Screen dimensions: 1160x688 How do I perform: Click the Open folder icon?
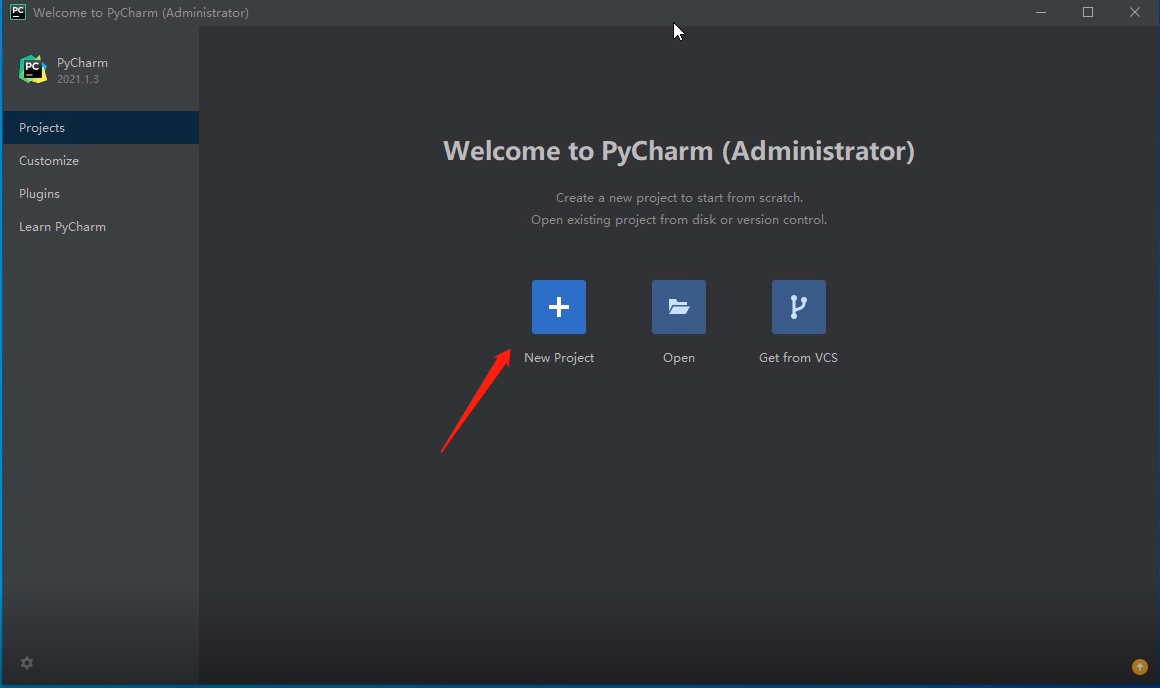678,307
